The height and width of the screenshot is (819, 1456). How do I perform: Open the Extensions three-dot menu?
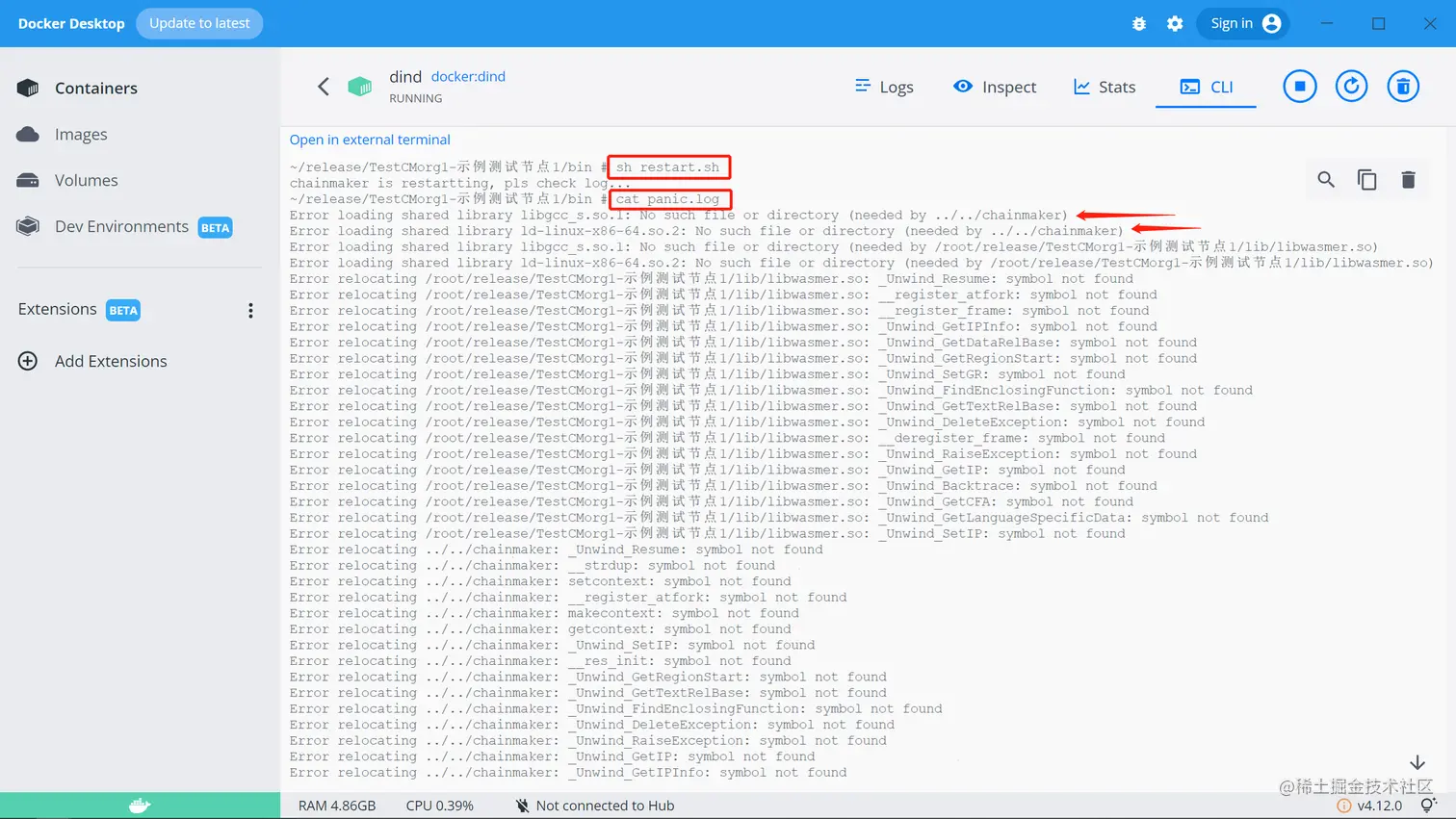pyautogui.click(x=250, y=310)
